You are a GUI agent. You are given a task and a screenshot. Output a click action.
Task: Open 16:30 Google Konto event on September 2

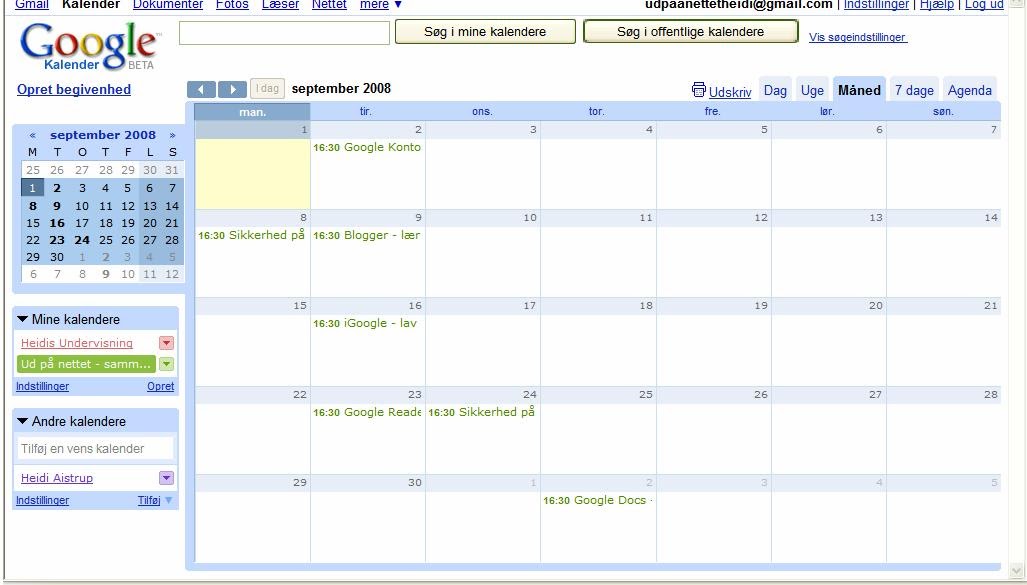pos(367,147)
